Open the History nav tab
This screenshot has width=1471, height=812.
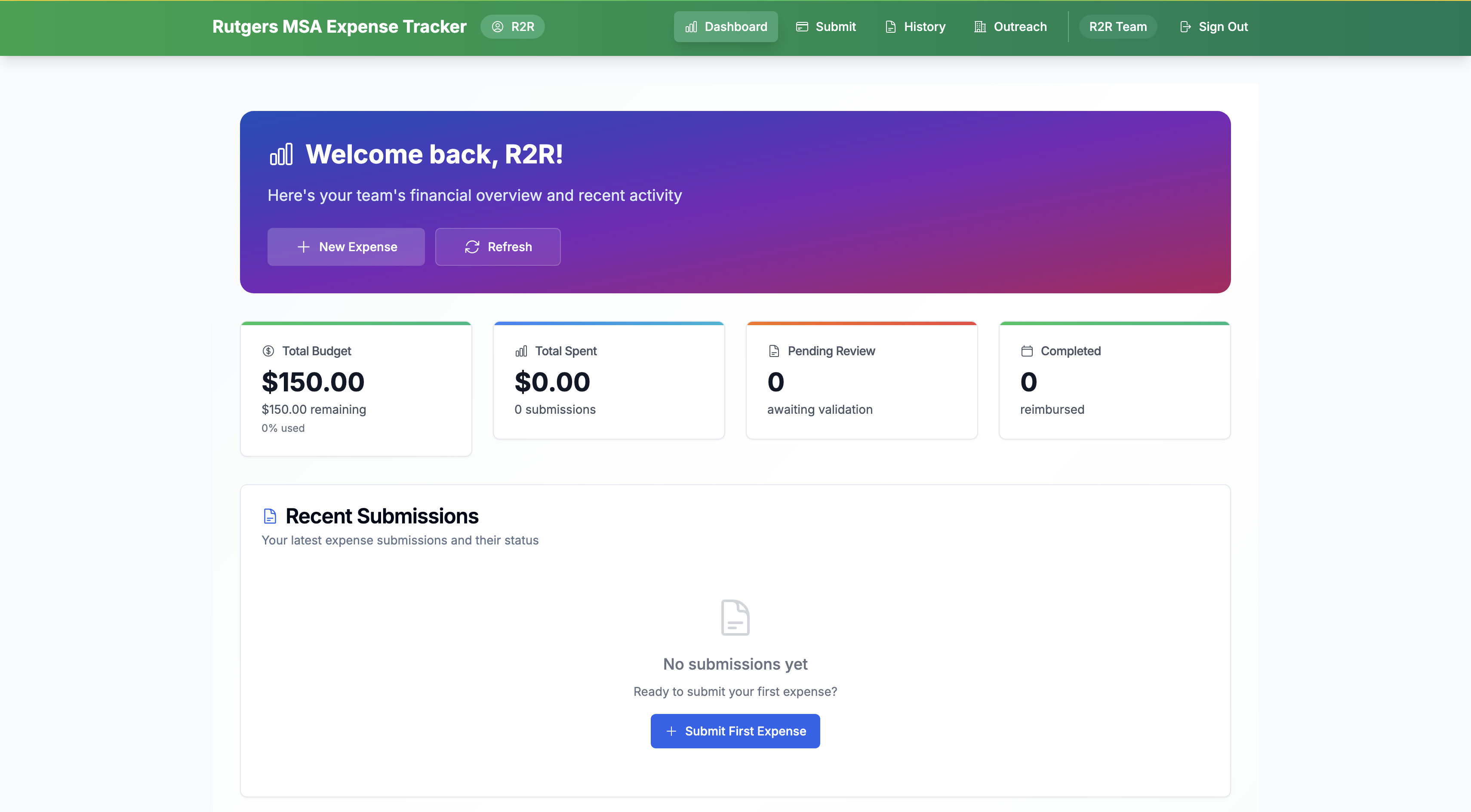pos(915,27)
